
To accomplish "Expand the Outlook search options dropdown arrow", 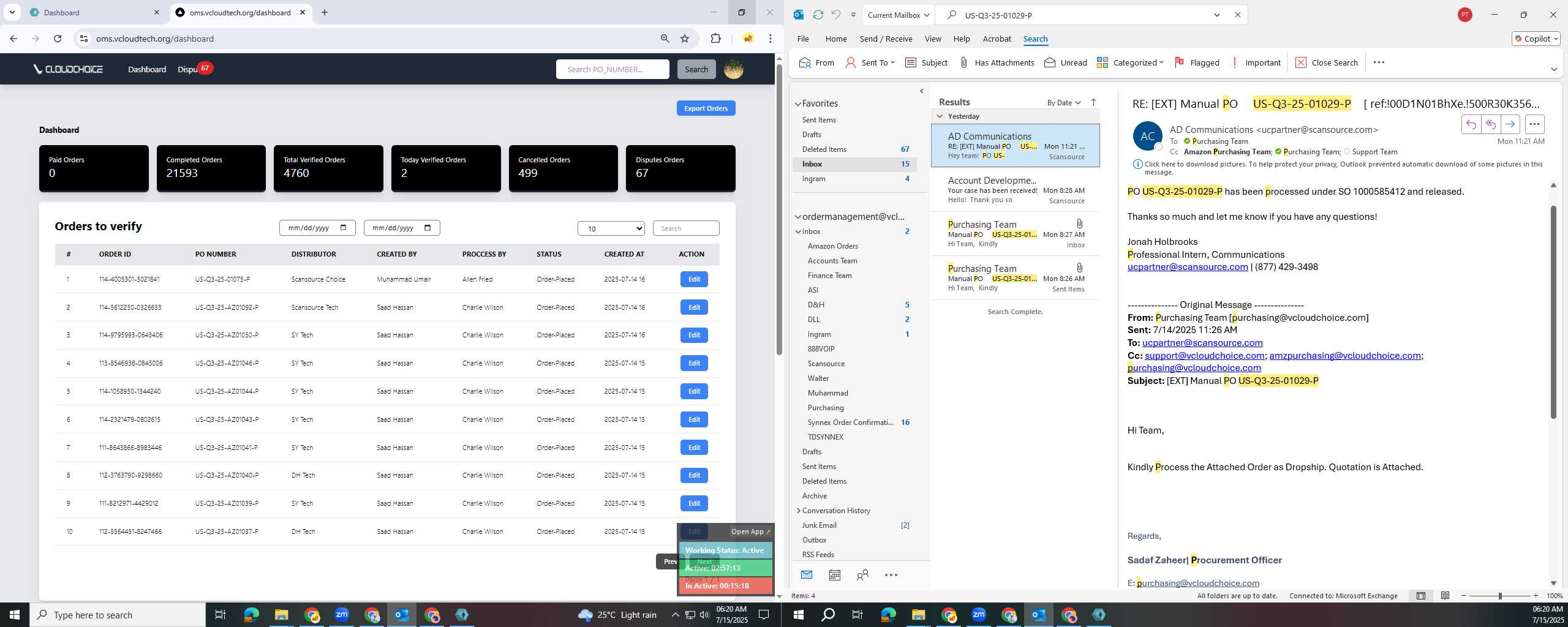I will [1217, 15].
